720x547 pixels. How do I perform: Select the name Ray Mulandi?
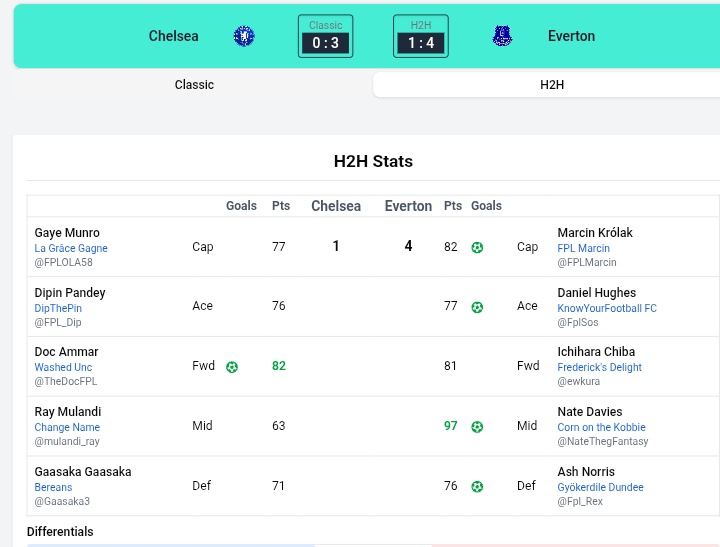click(68, 412)
